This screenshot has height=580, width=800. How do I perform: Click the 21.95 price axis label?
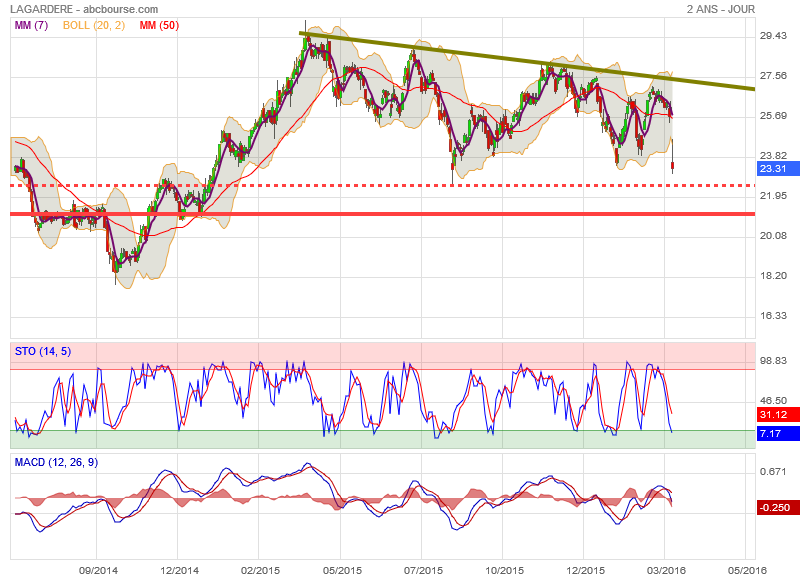(x=773, y=195)
